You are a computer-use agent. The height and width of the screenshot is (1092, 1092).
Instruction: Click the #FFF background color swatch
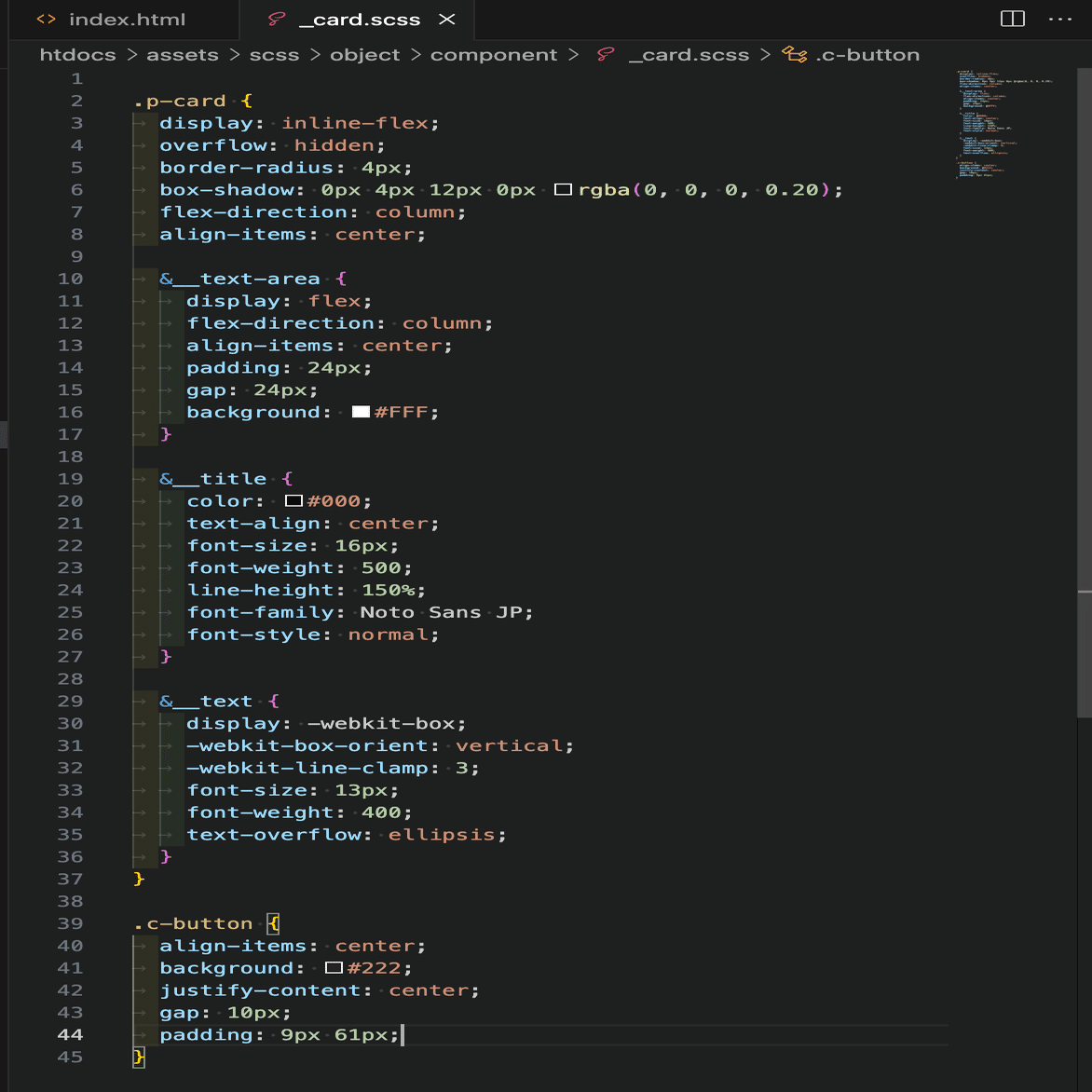click(x=361, y=412)
